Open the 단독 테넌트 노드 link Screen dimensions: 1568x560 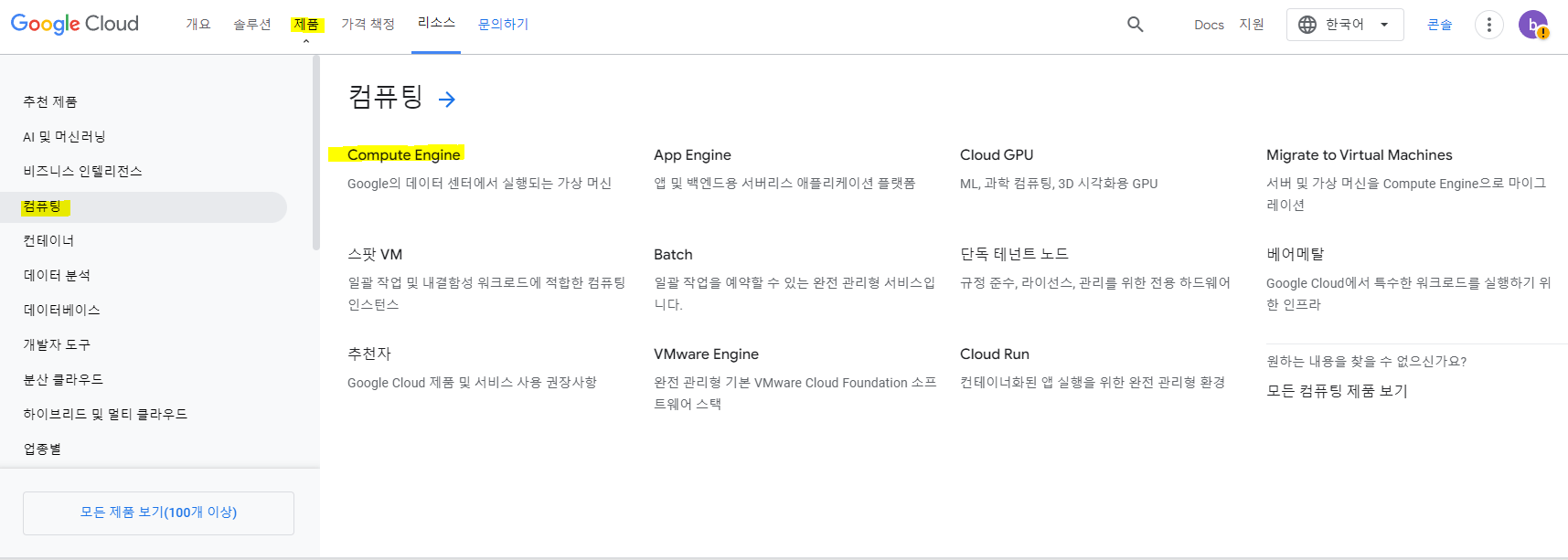click(1014, 254)
